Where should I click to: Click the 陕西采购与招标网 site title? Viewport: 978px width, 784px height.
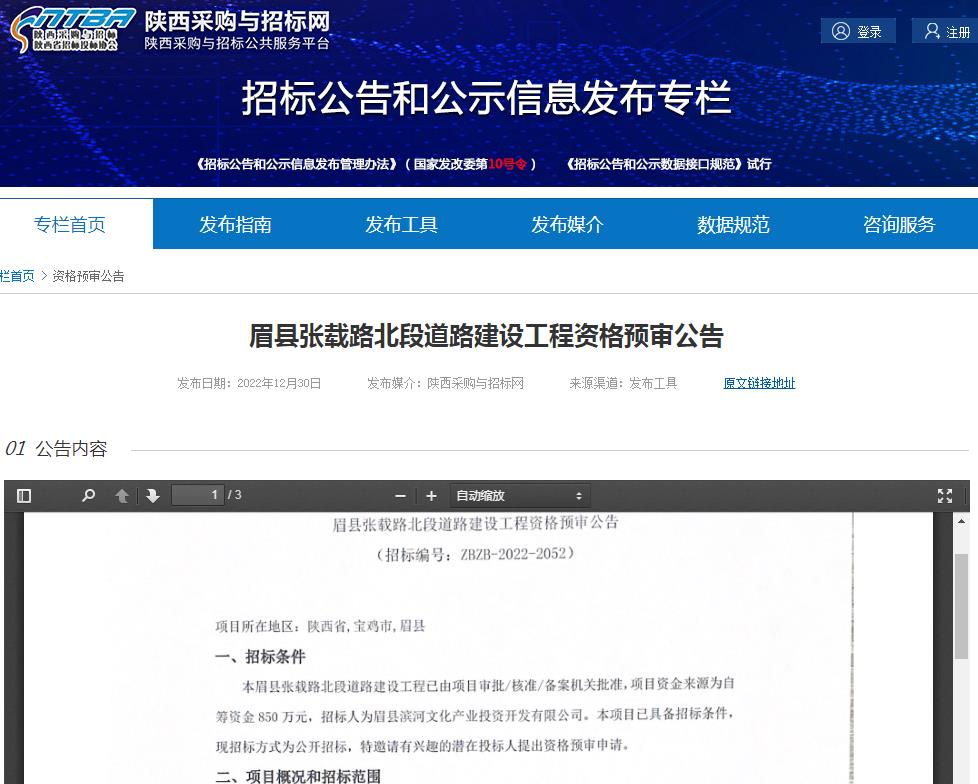(x=237, y=22)
